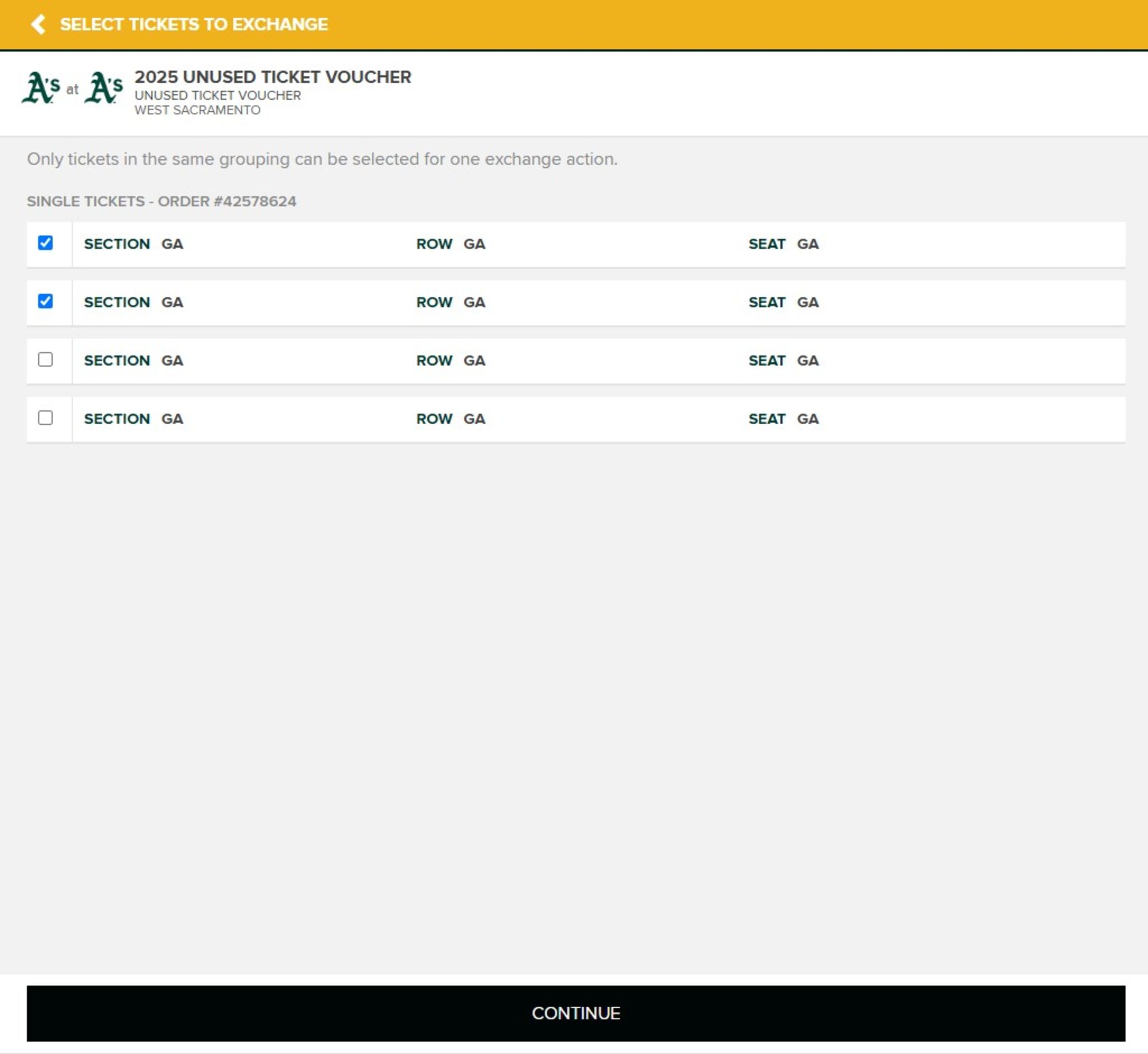Viewport: 1148px width, 1054px height.
Task: Click the 2025 UNUSED TICKET VOUCHER heading
Action: pos(272,77)
